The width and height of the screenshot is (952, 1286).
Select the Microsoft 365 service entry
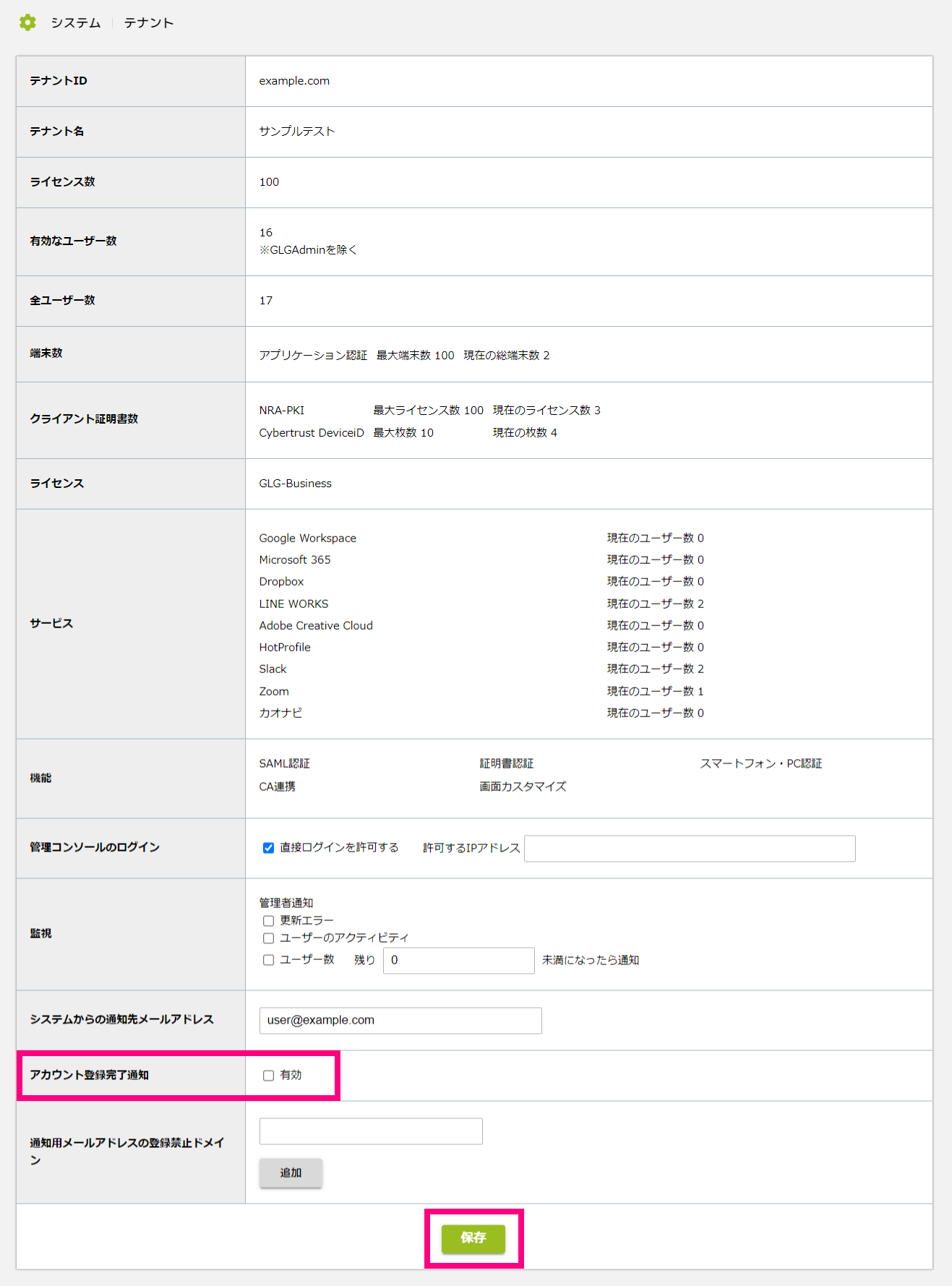295,560
